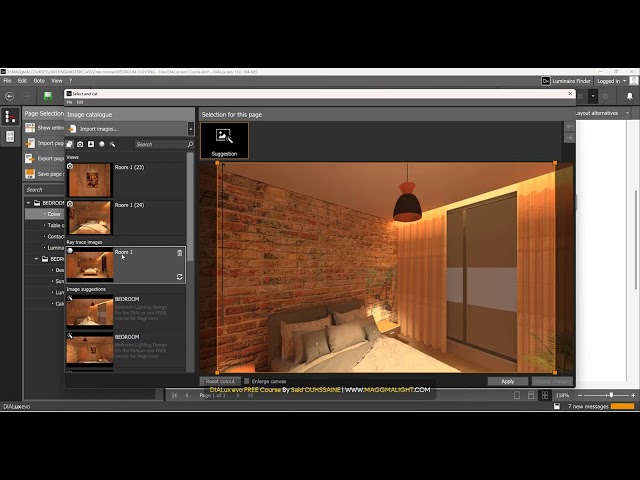Click the Suggestion image tile

click(x=224, y=140)
